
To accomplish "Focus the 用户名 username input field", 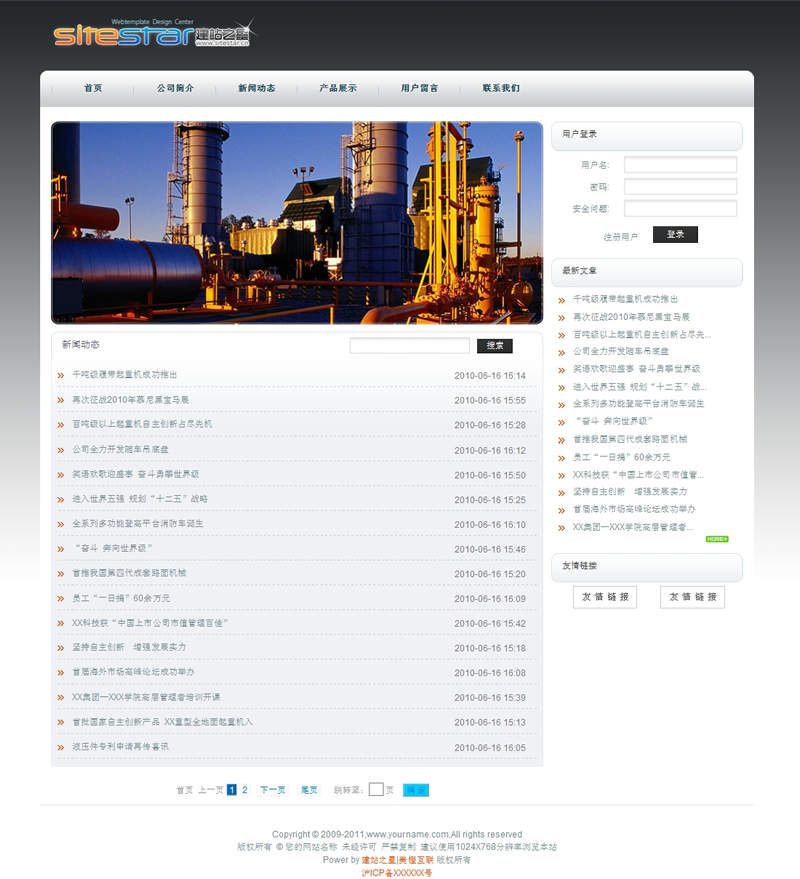I will pyautogui.click(x=680, y=165).
